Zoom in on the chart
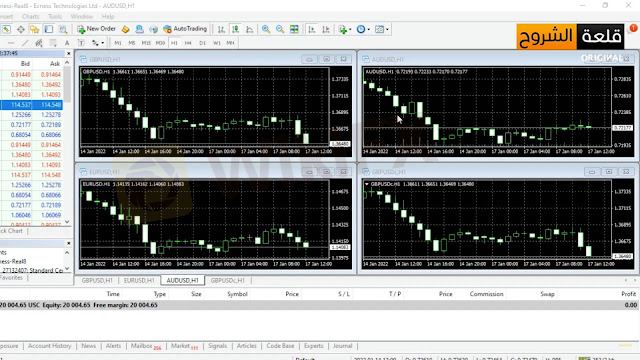The image size is (640, 360). [266, 29]
